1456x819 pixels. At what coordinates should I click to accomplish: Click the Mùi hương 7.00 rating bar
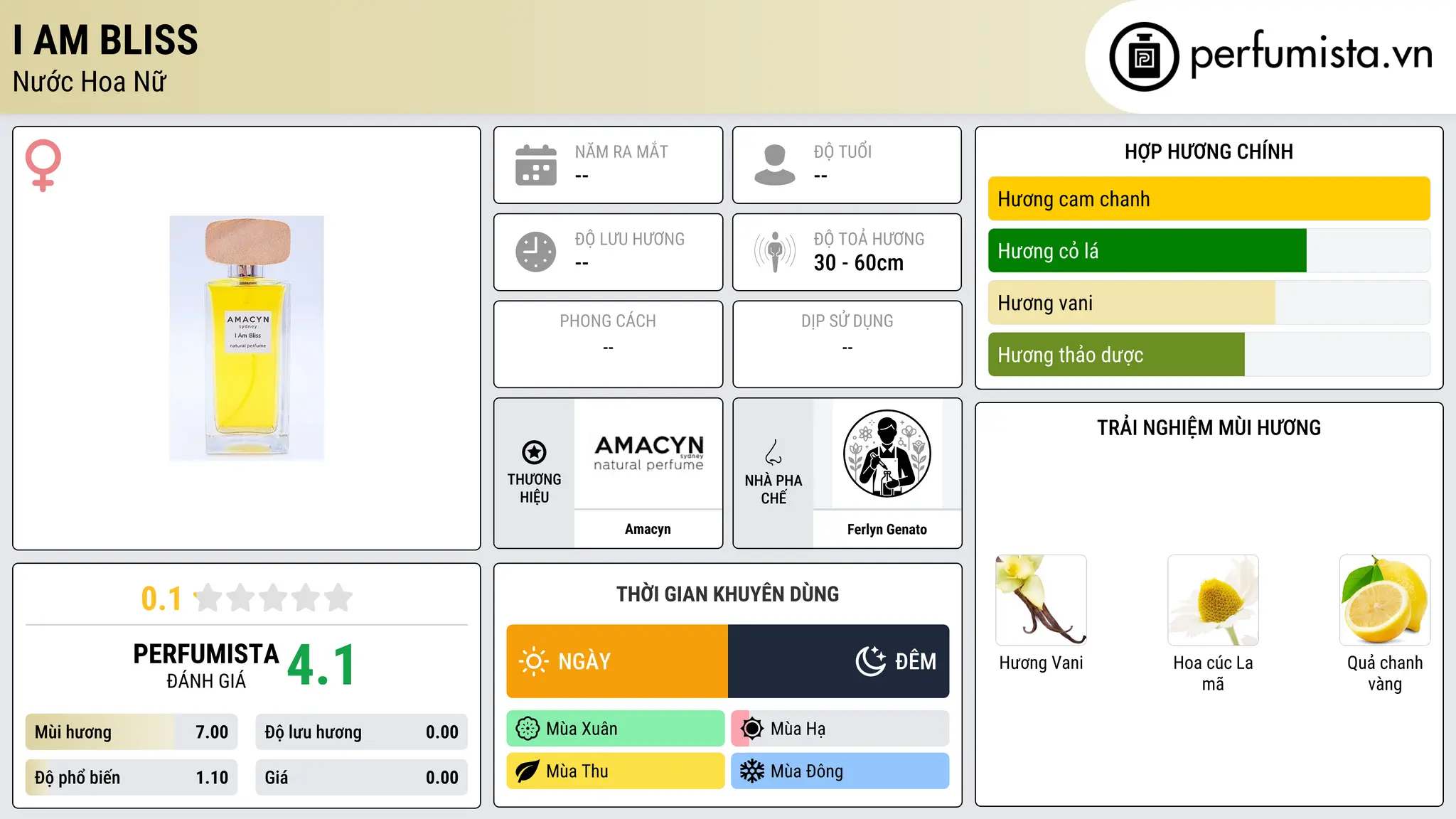(x=132, y=732)
